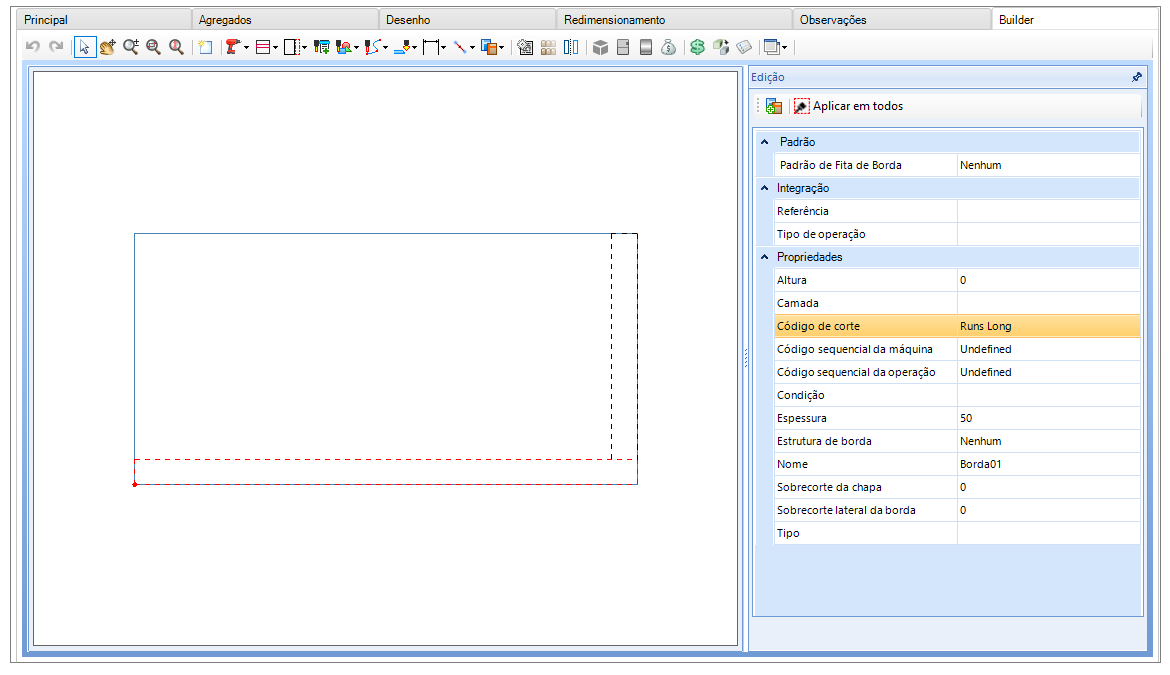The image size is (1170, 675).
Task: Click the brown grid modules icon
Action: pos(548,47)
